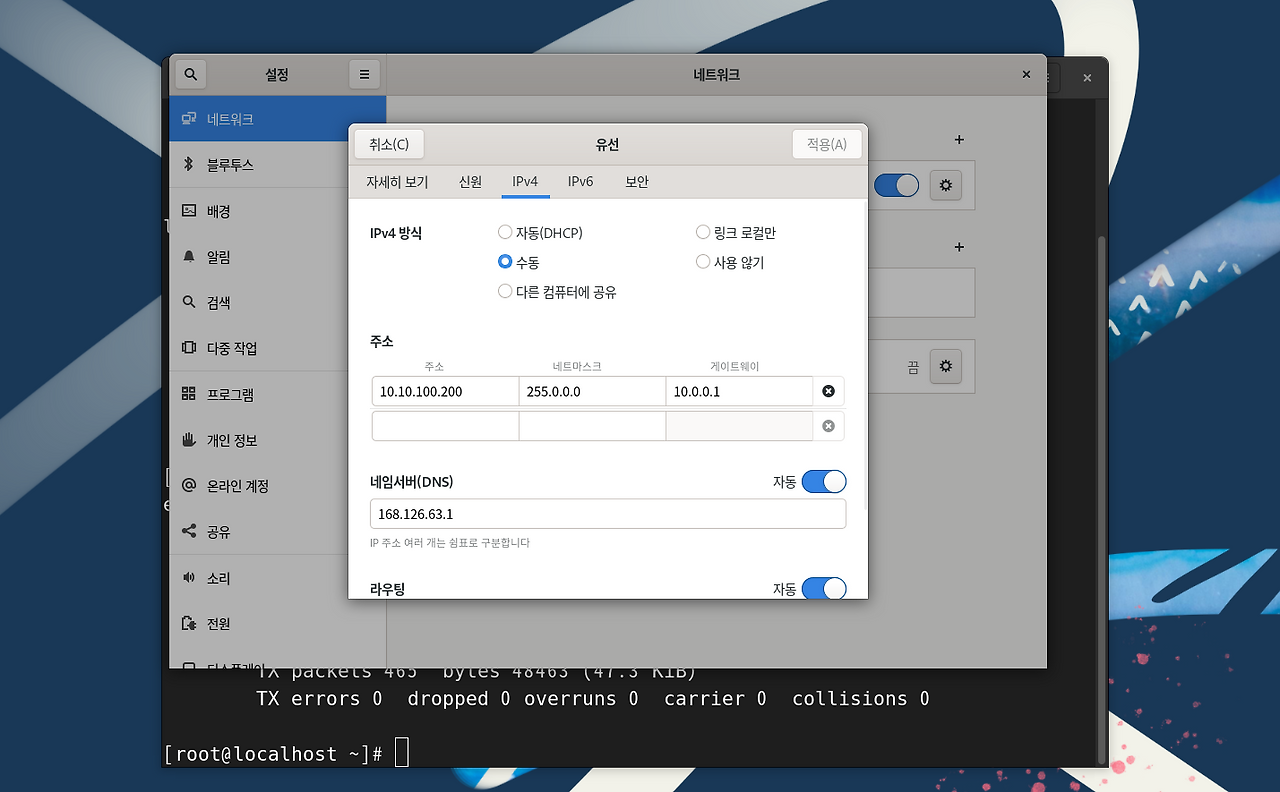Open 개인 정보 settings in sidebar

tap(277, 440)
